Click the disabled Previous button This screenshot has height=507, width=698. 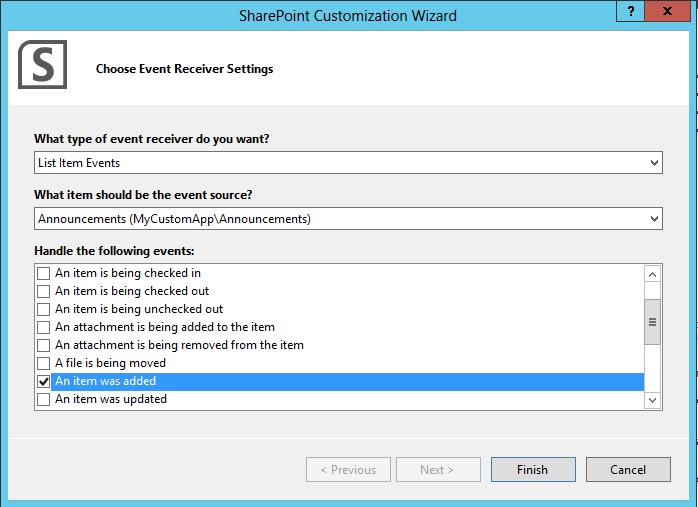(x=348, y=470)
